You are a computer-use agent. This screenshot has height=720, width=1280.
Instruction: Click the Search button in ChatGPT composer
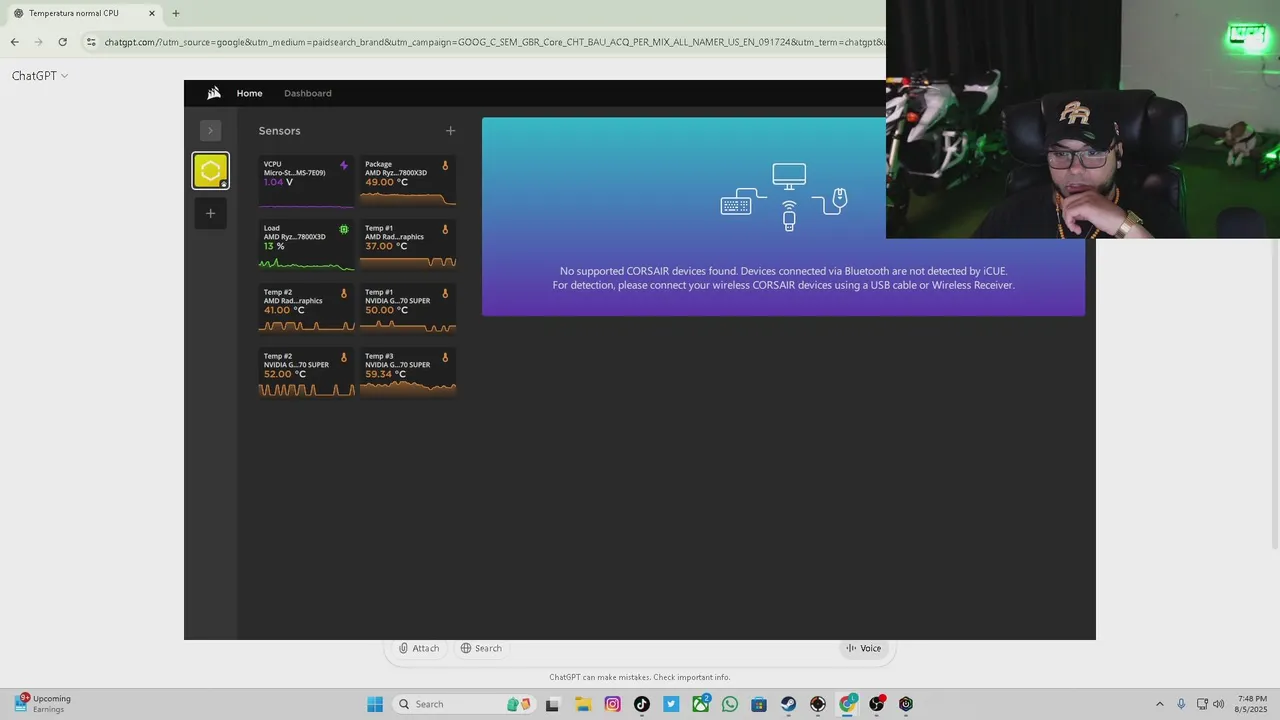[481, 648]
